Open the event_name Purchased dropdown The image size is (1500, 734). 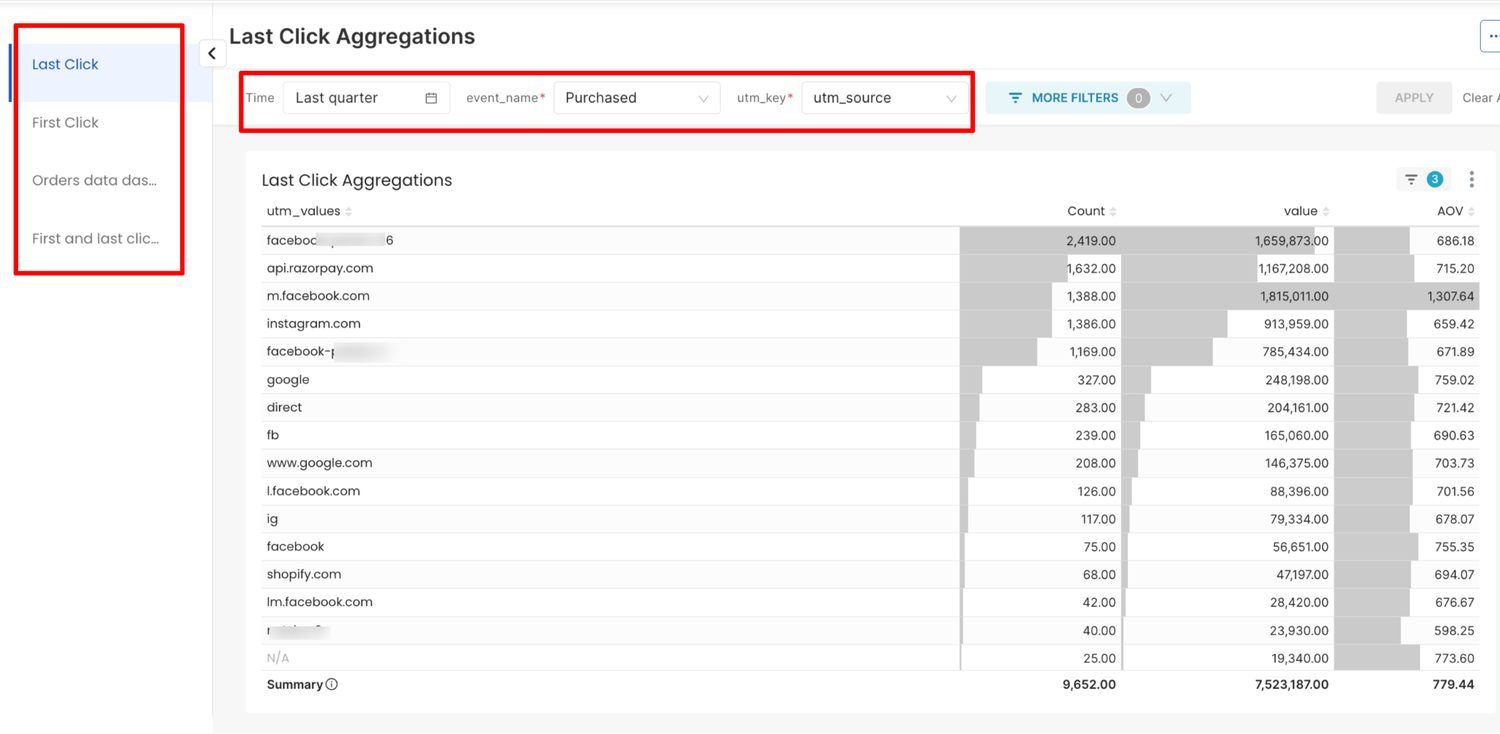[637, 98]
